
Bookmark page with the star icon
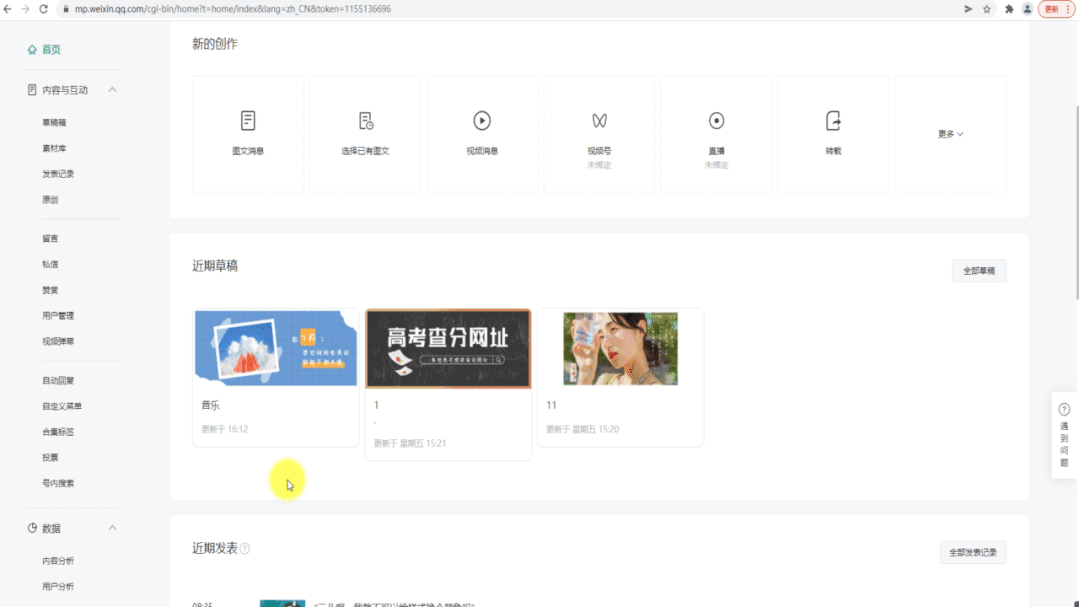(987, 9)
